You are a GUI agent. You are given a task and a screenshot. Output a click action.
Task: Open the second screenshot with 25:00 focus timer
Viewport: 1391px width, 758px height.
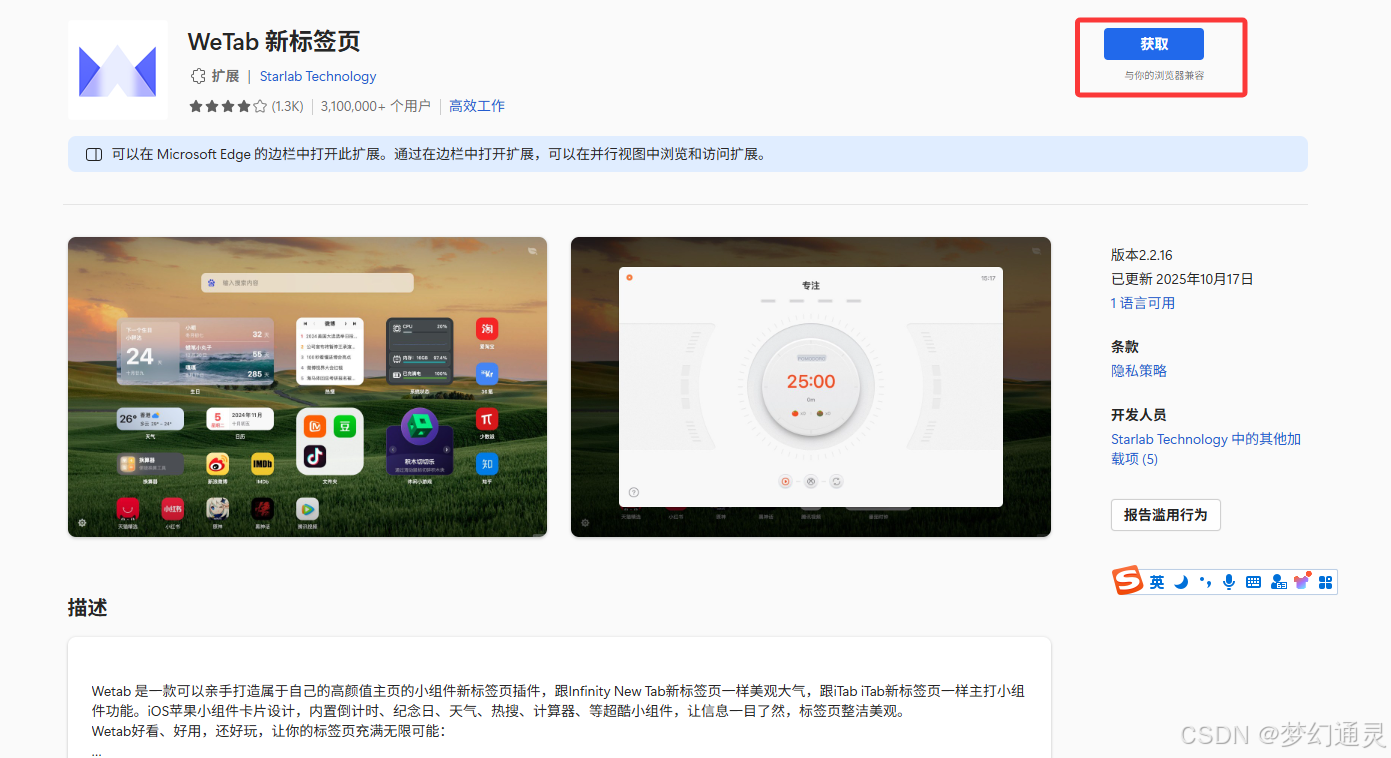tap(811, 387)
